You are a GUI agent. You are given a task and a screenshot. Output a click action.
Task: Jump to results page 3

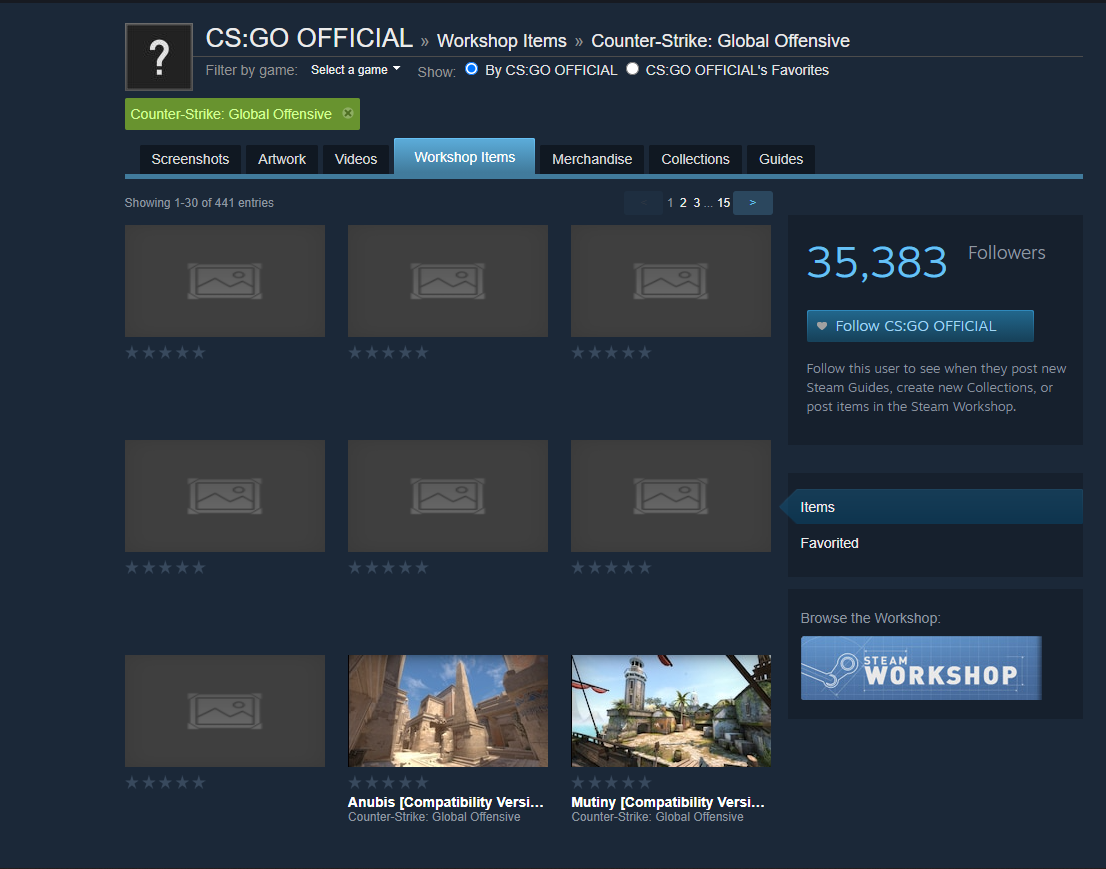click(x=697, y=202)
